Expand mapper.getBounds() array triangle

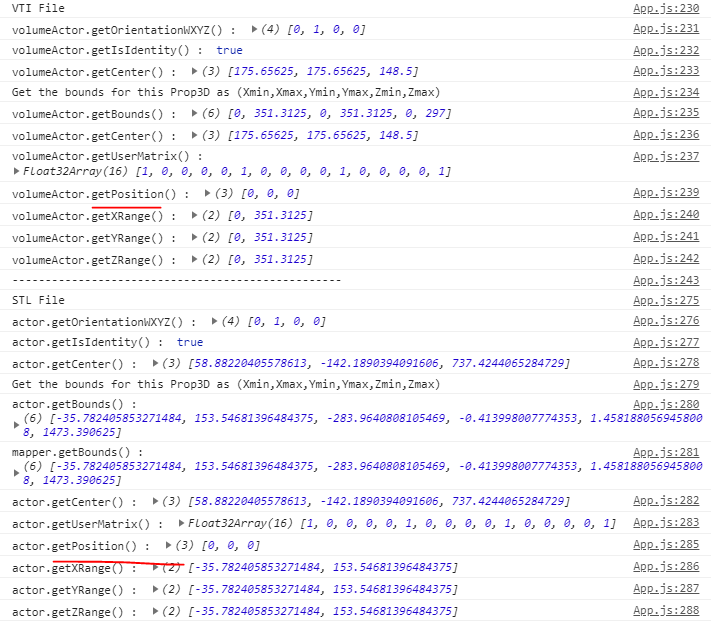(x=16, y=473)
